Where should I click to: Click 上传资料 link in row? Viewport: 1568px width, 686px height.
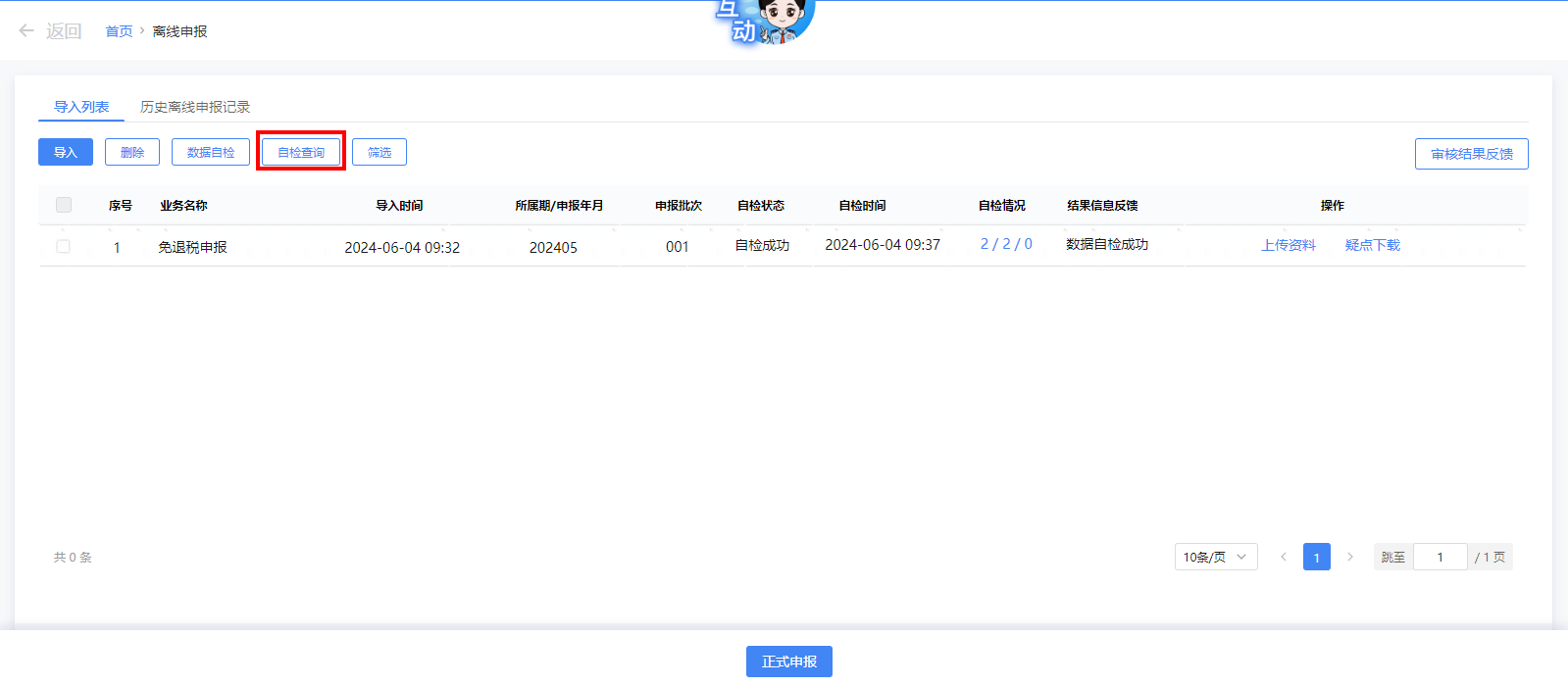pyautogui.click(x=1288, y=245)
